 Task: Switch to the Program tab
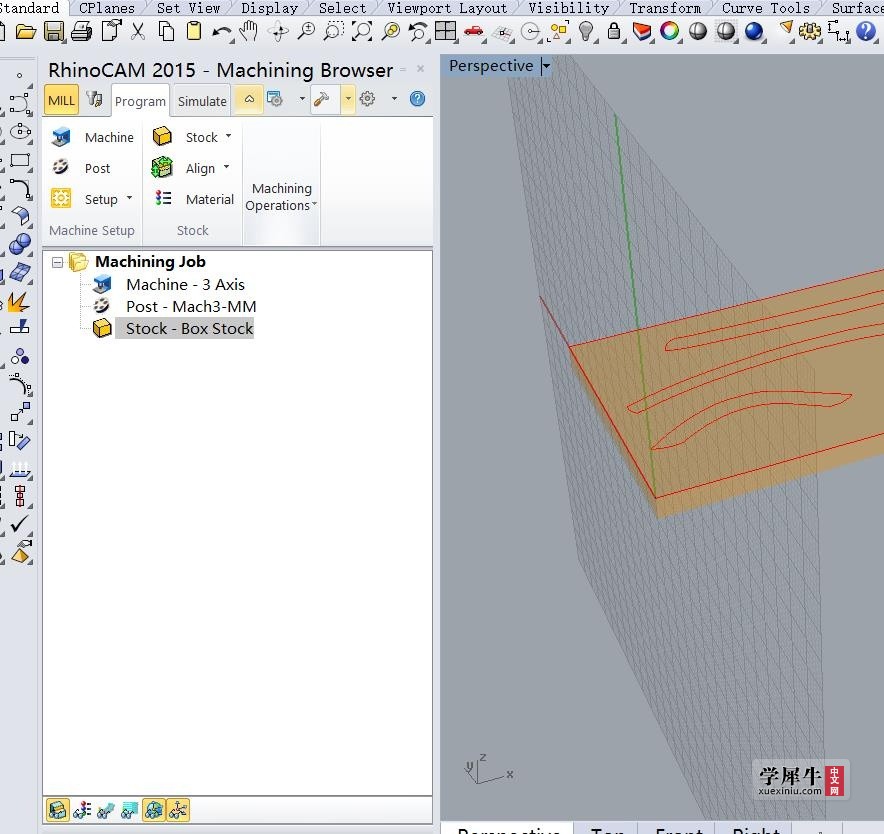(x=140, y=101)
